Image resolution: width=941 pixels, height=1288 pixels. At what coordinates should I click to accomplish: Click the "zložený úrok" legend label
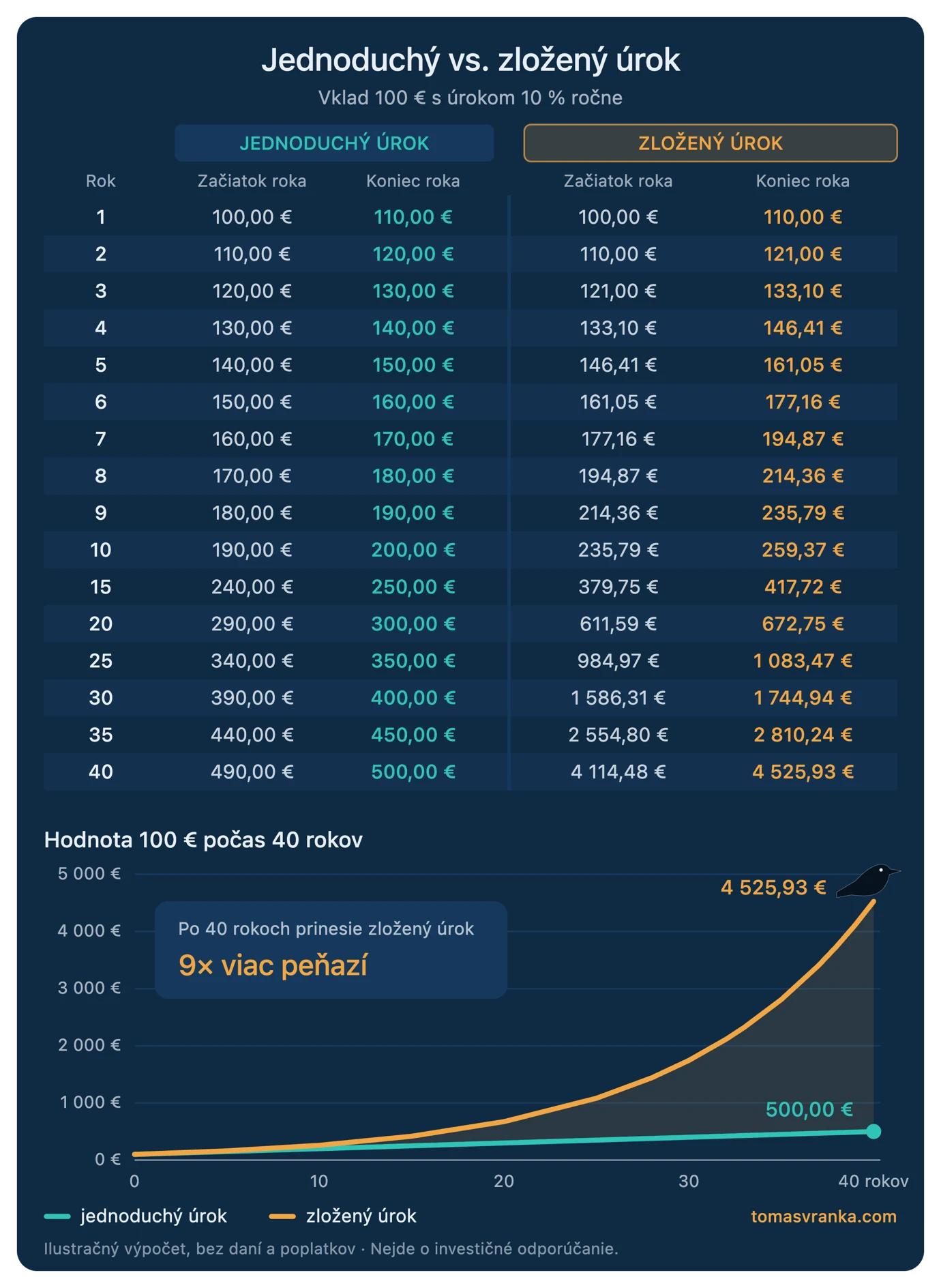coord(361,1216)
